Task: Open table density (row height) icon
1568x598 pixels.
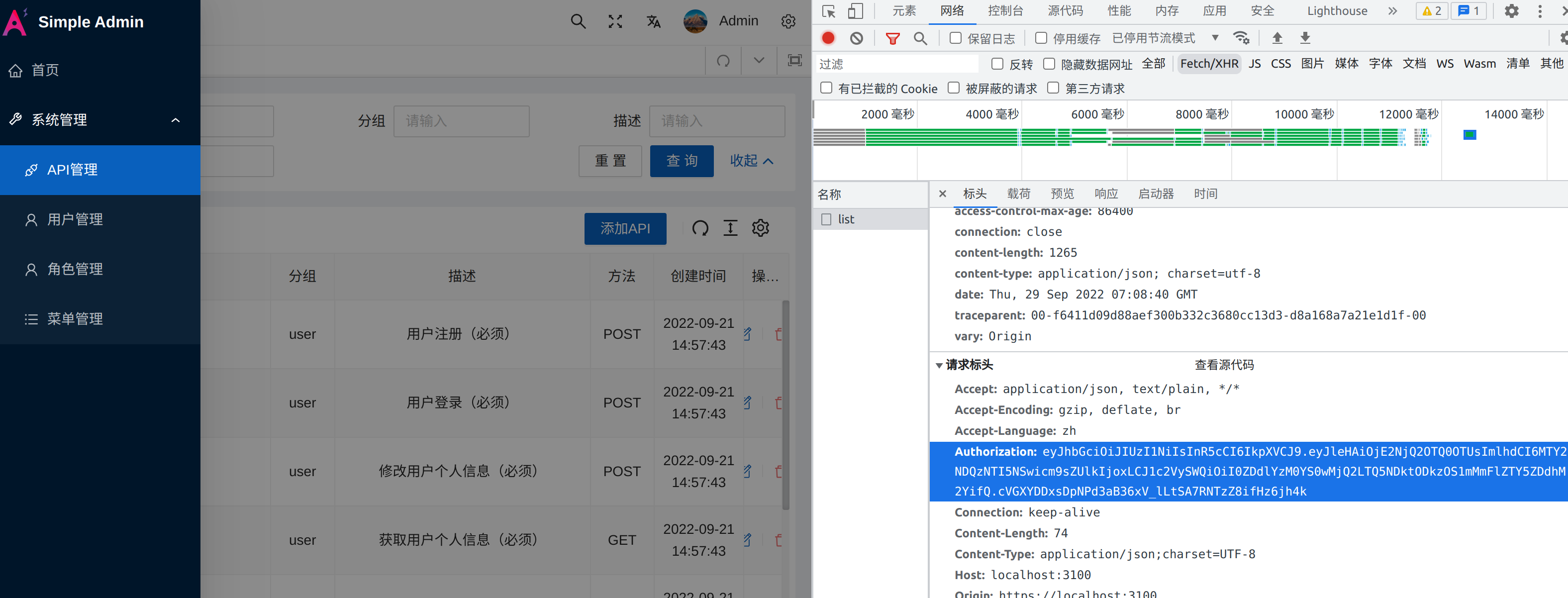Action: click(x=730, y=228)
